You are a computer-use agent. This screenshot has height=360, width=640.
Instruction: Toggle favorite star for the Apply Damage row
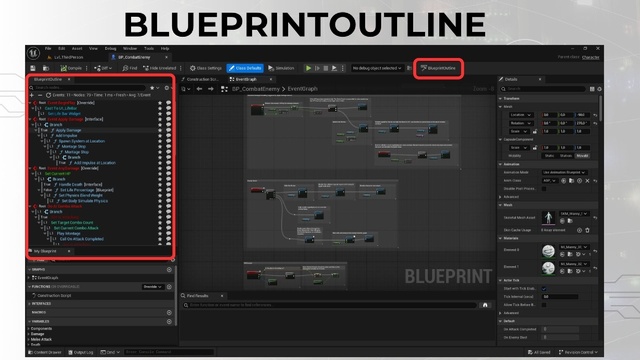(x=160, y=130)
